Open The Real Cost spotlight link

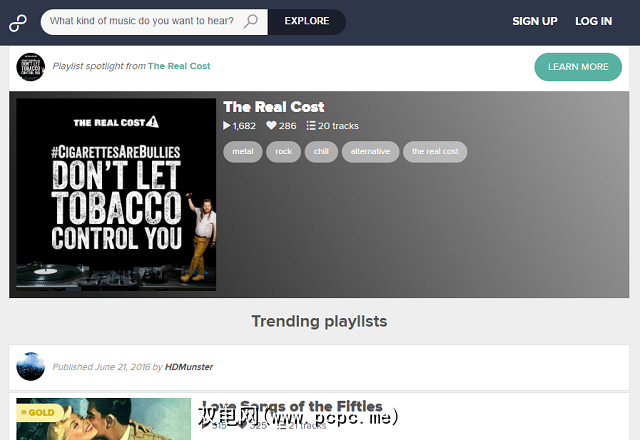[179, 66]
